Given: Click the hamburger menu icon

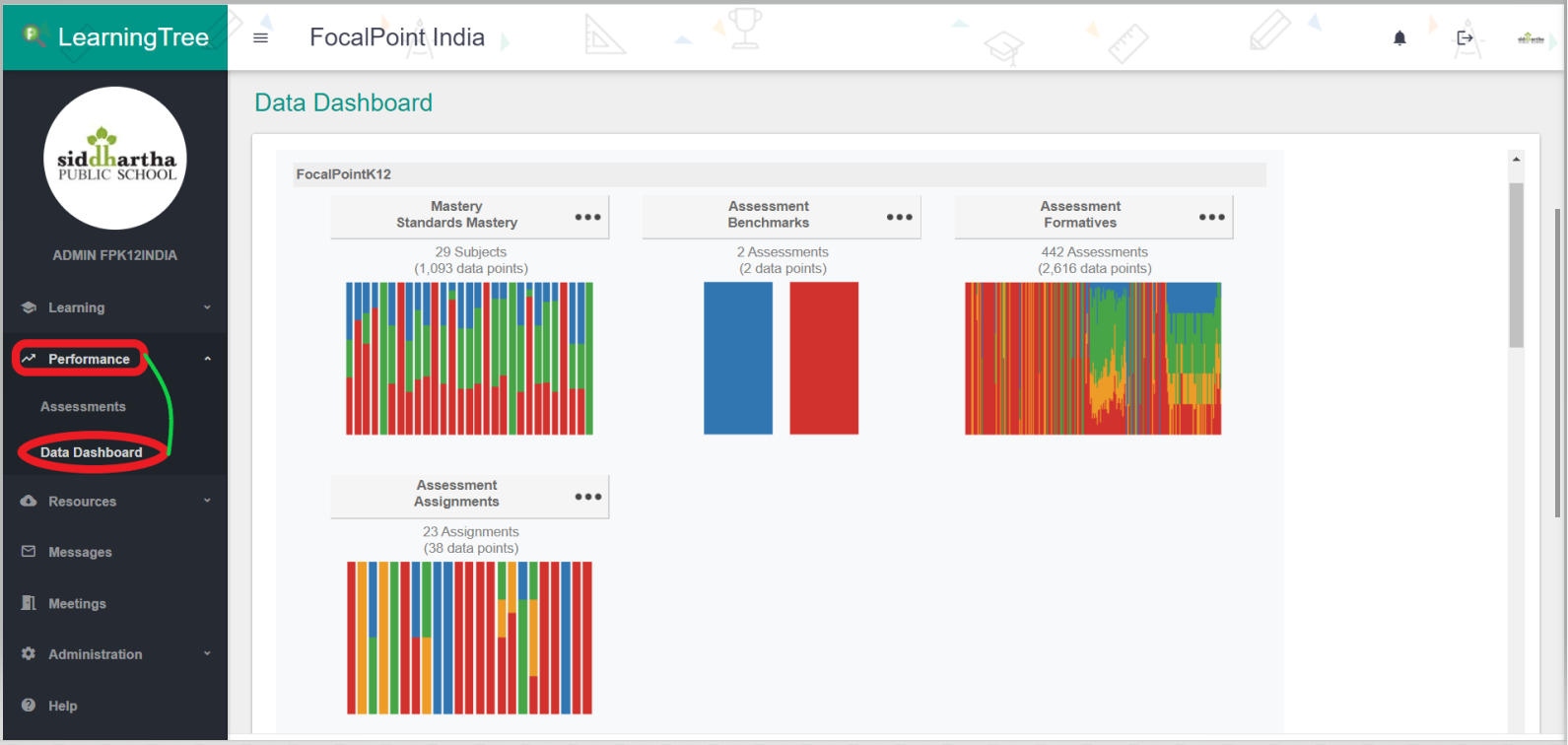Looking at the screenshot, I should click(260, 38).
